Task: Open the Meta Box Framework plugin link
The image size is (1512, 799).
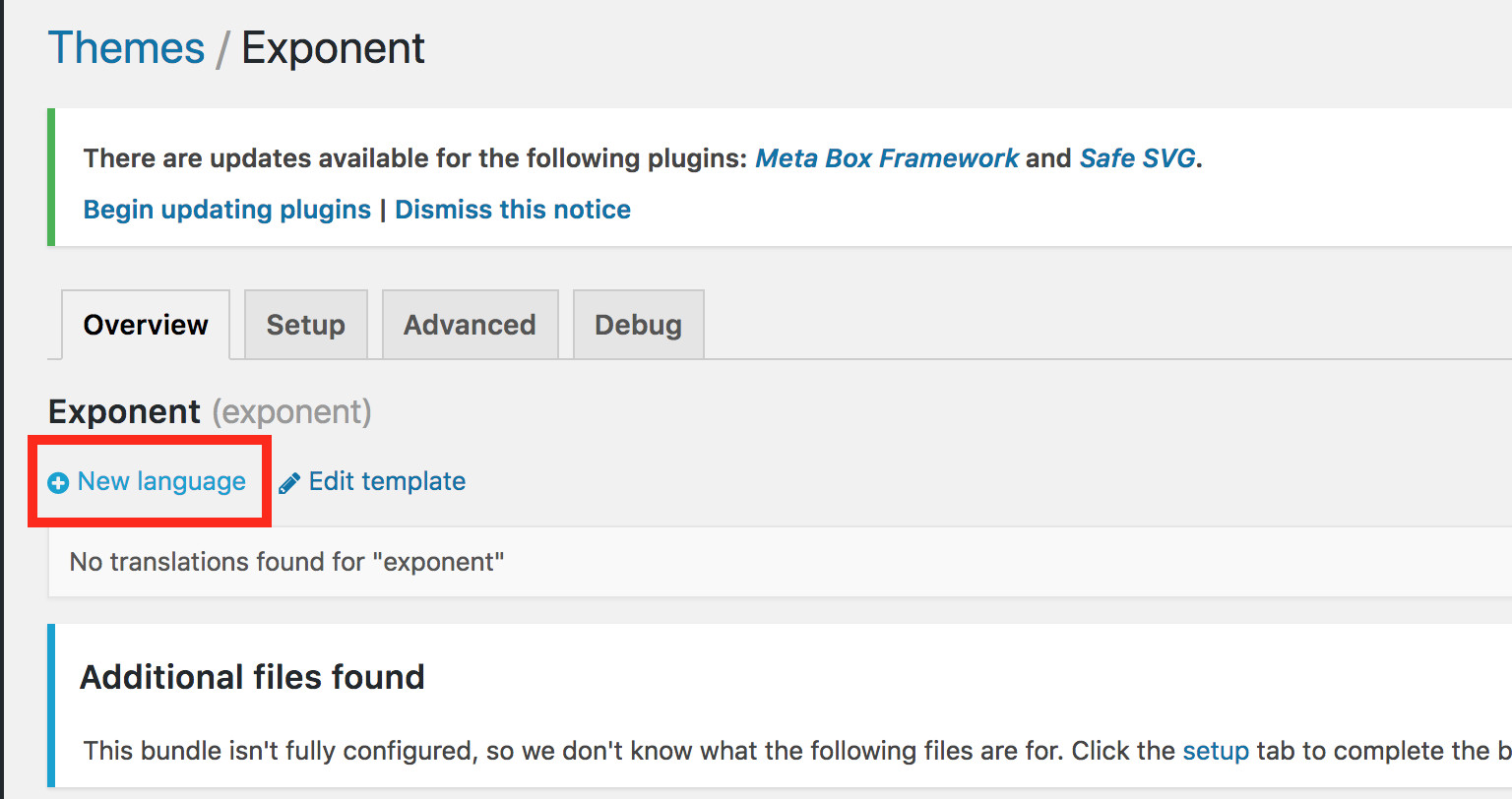Action: pyautogui.click(x=887, y=158)
